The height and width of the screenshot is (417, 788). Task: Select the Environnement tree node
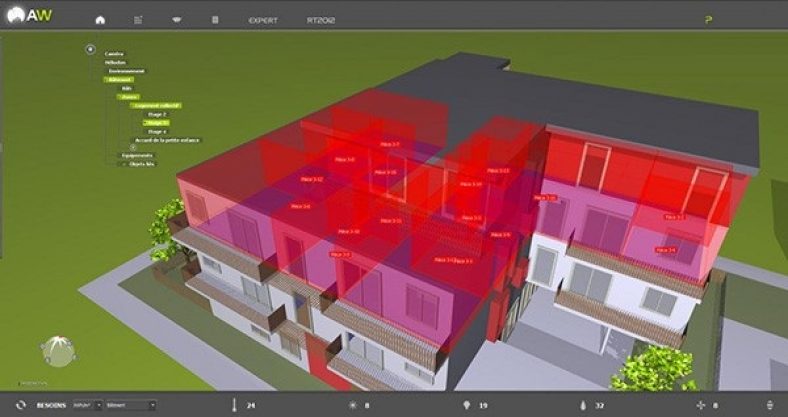[127, 71]
